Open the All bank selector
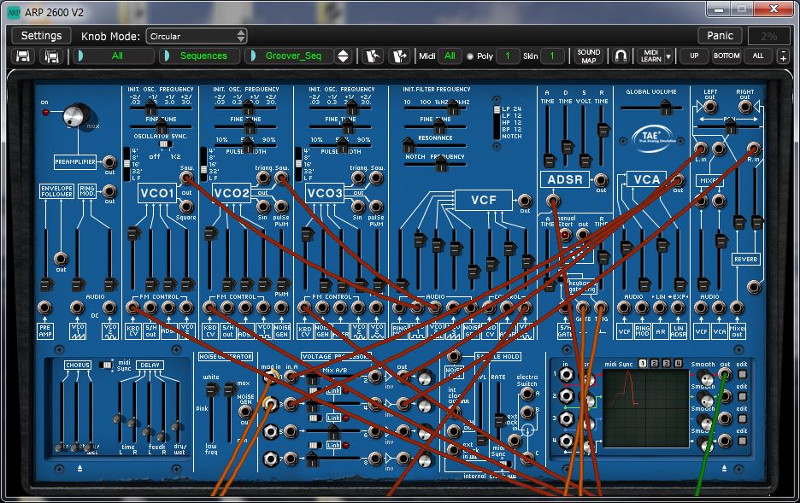This screenshot has width=800, height=503. [113, 56]
